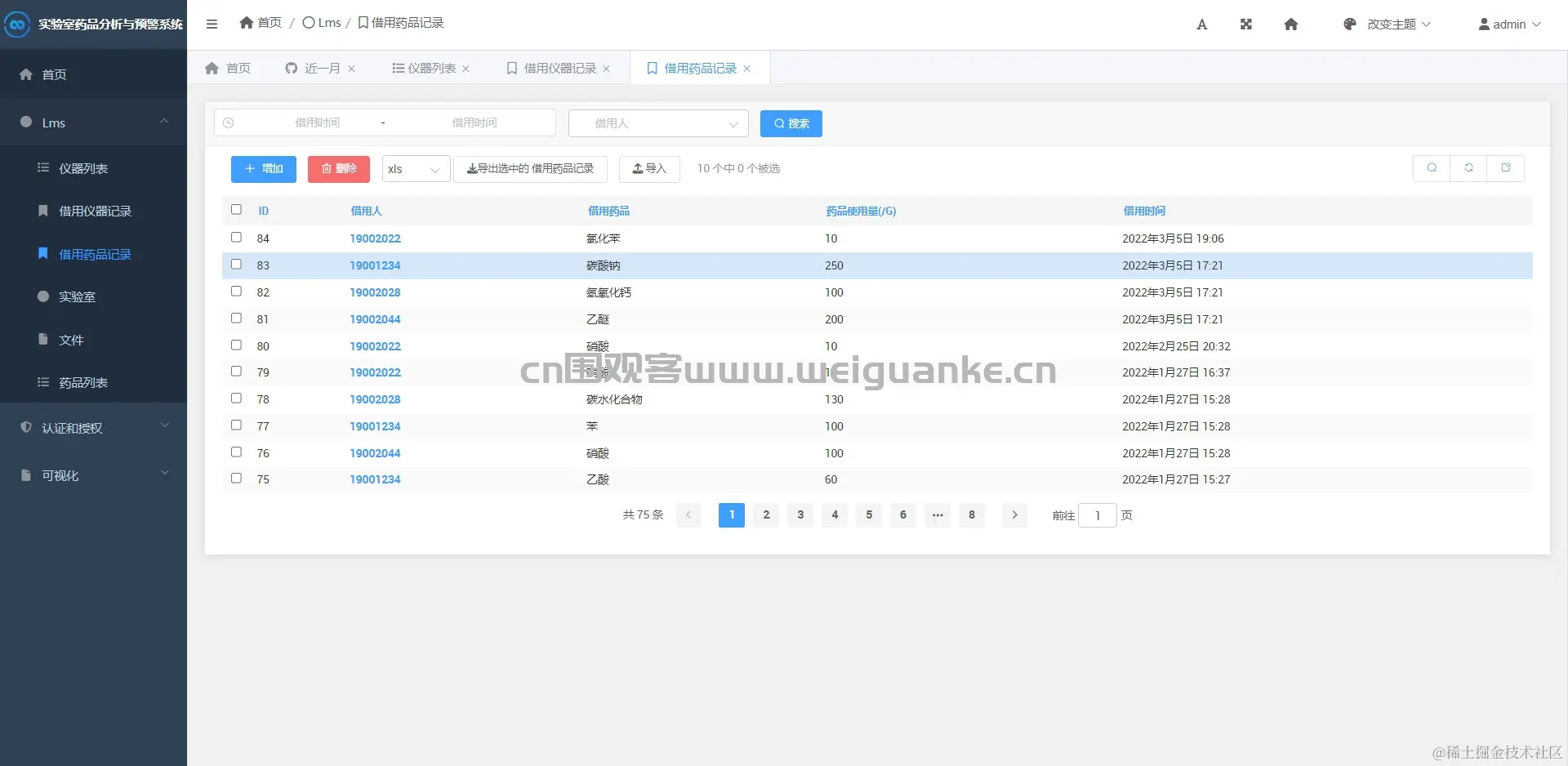
Task: Toggle fullscreen icon in top bar
Action: [1246, 24]
